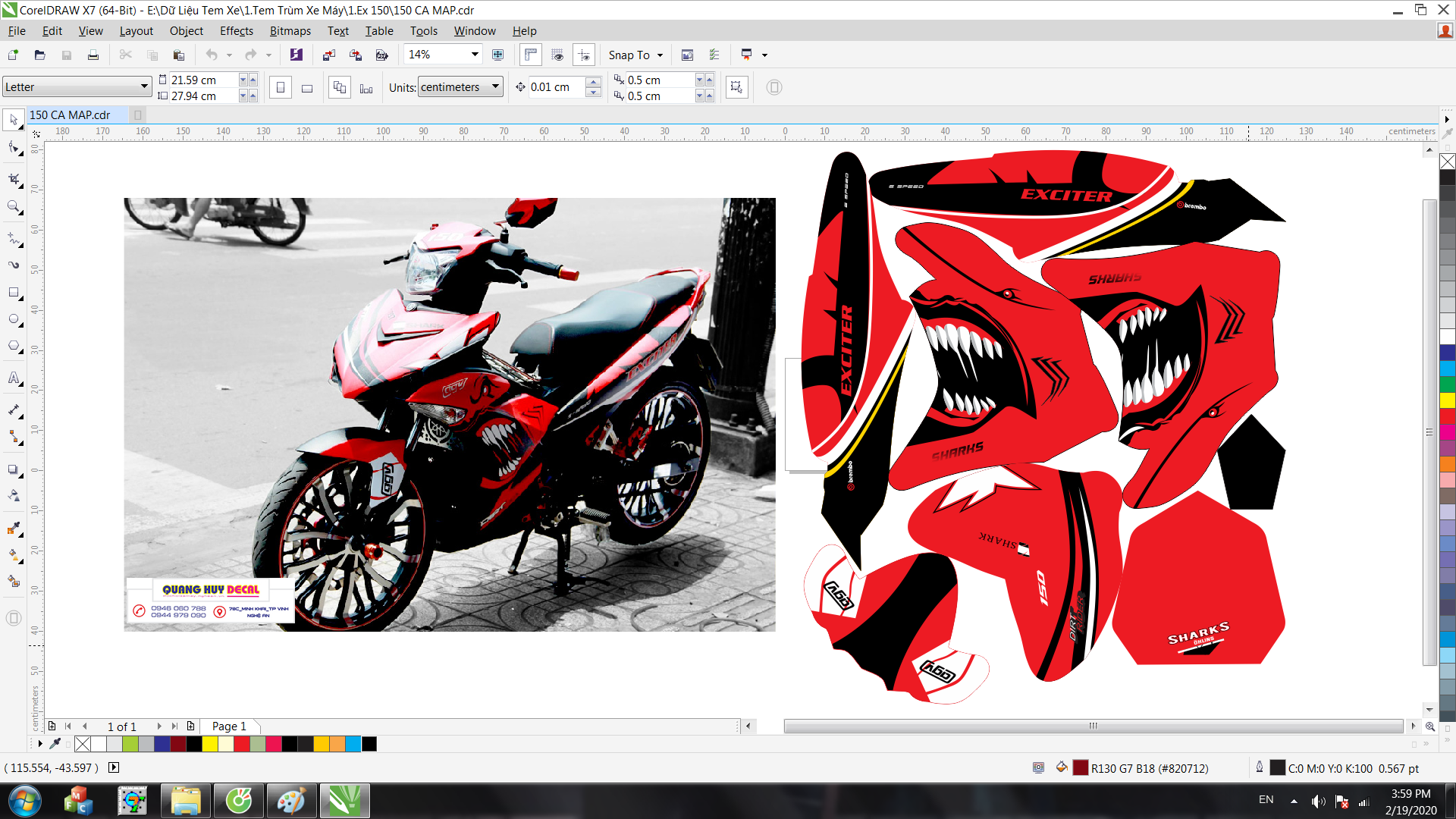Screen dimensions: 1456x819
Task: Open the Bitmaps menu
Action: (290, 31)
